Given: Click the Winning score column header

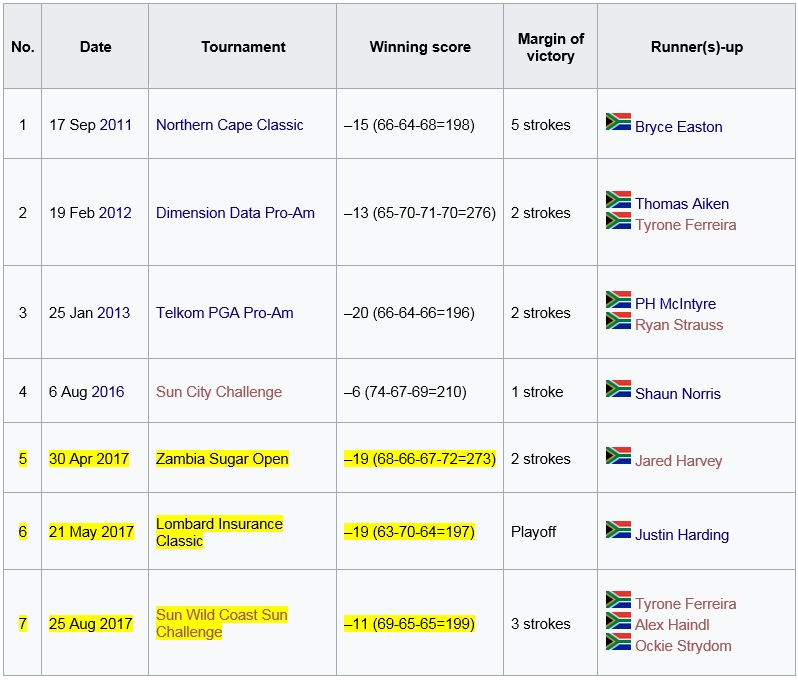Looking at the screenshot, I should pos(420,47).
